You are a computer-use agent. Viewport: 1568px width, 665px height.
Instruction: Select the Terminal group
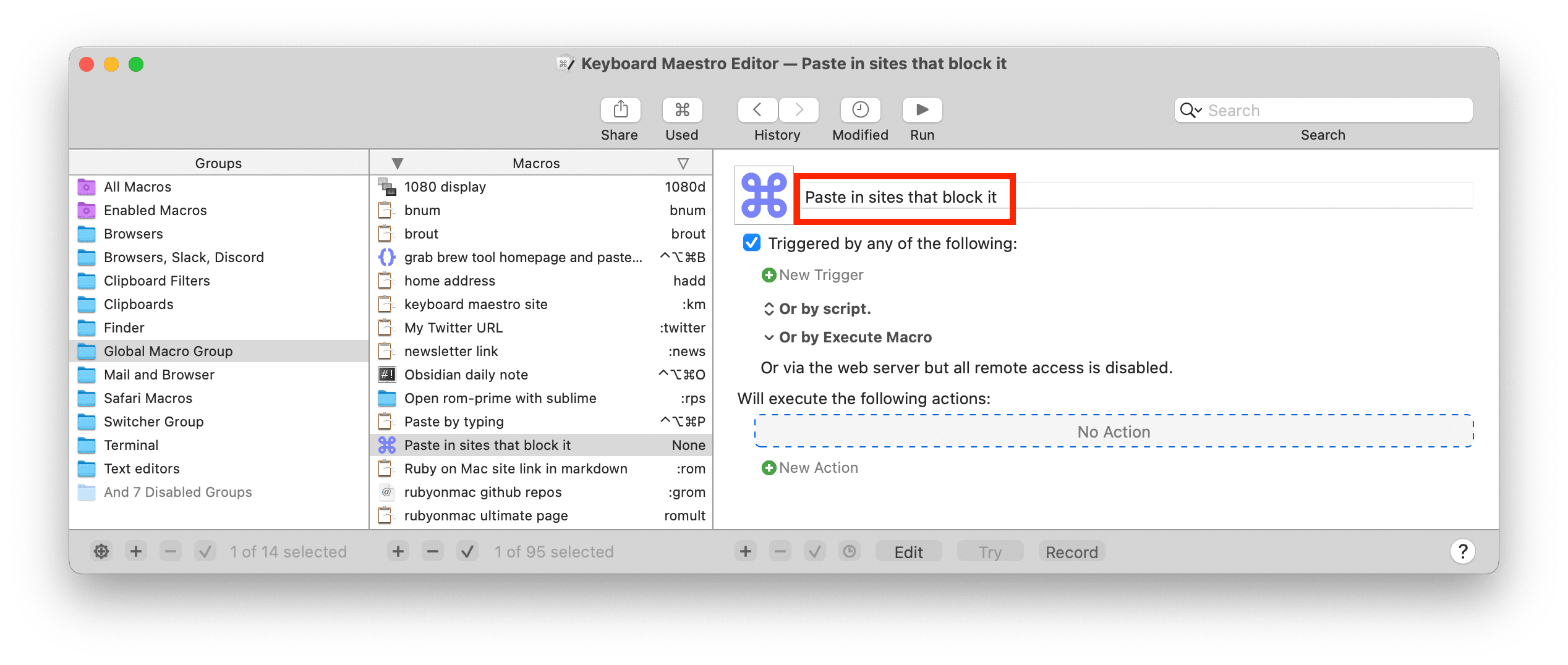click(219, 445)
